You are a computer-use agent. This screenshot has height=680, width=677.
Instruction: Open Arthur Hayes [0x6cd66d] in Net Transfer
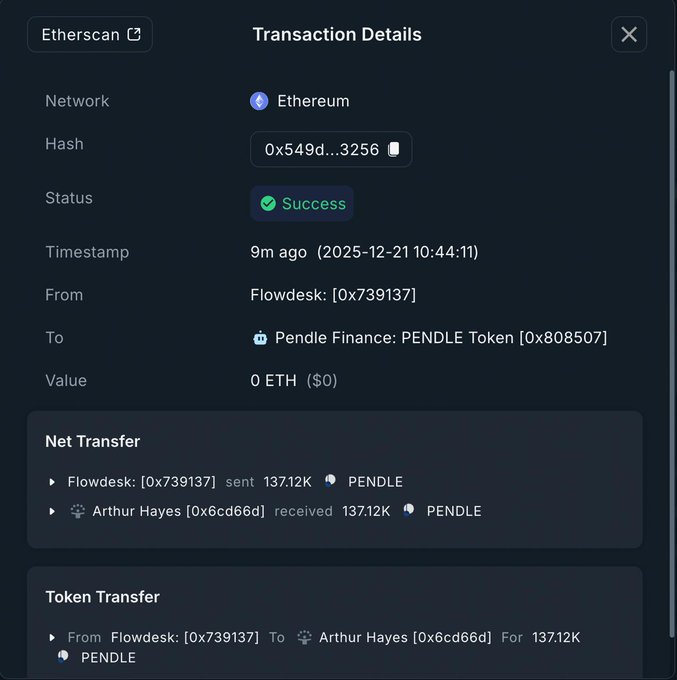tap(178, 511)
